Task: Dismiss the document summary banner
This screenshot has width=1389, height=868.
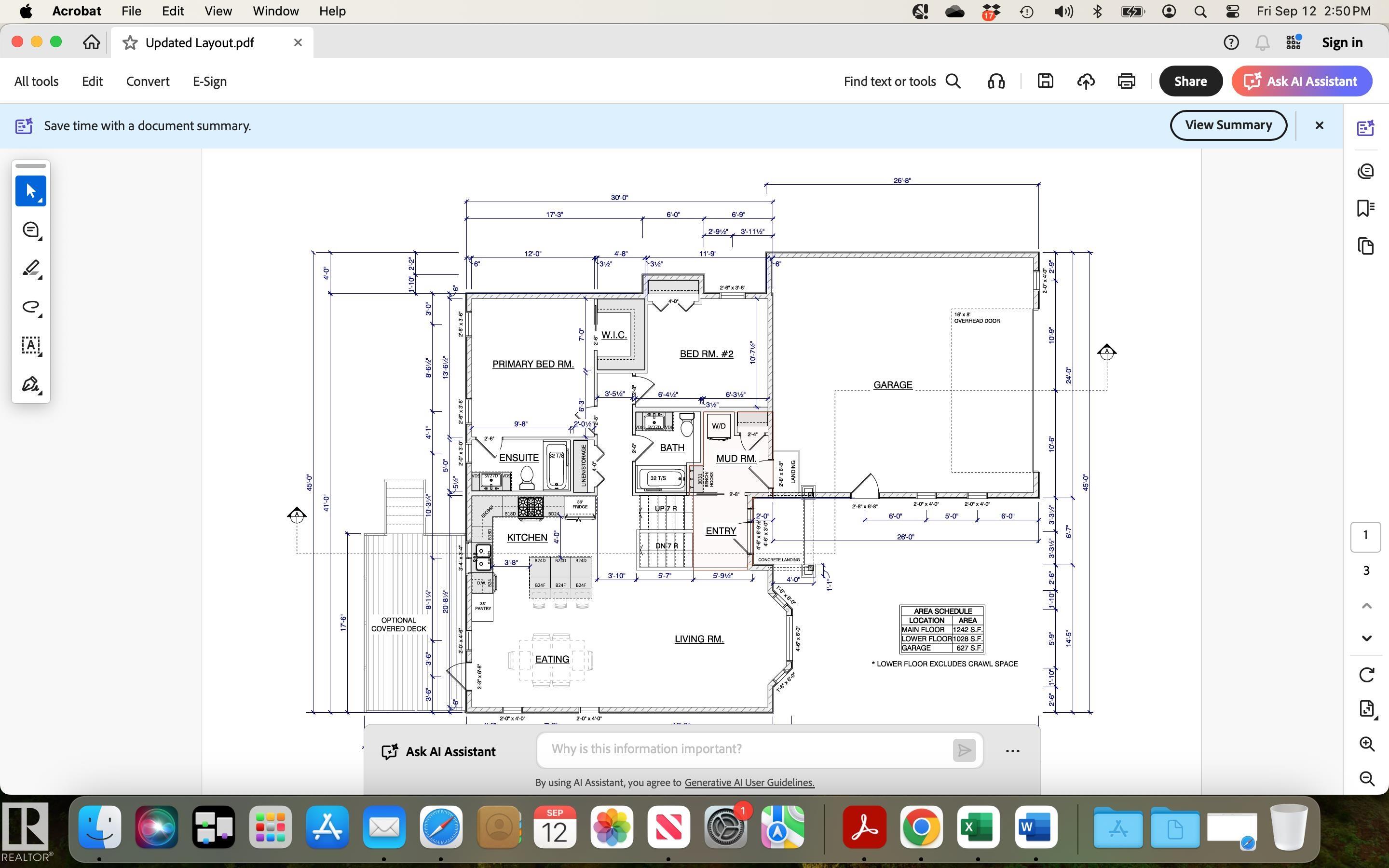Action: point(1319,125)
